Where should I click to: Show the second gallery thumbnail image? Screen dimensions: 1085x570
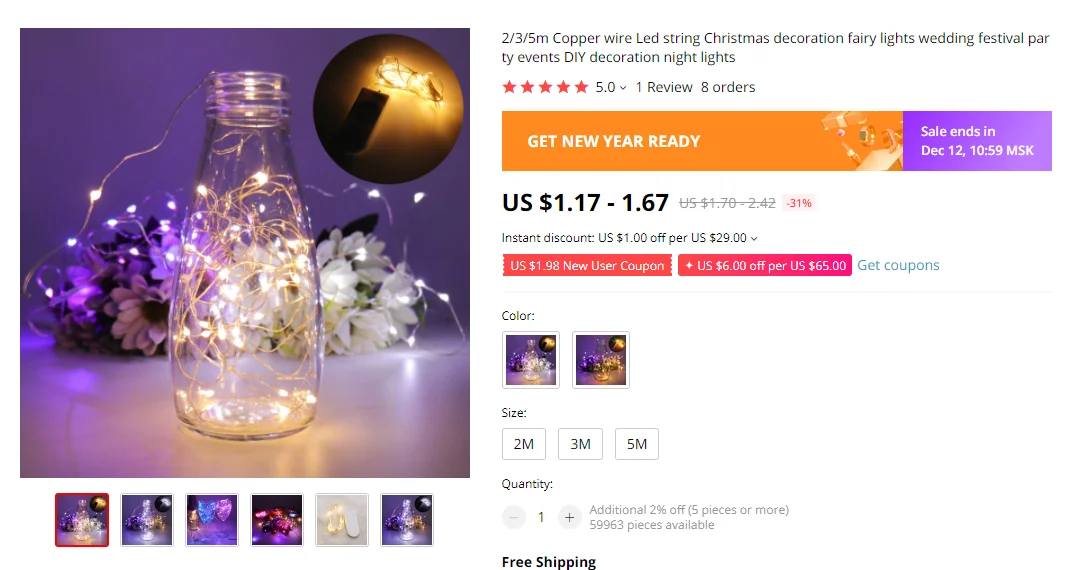coord(147,520)
